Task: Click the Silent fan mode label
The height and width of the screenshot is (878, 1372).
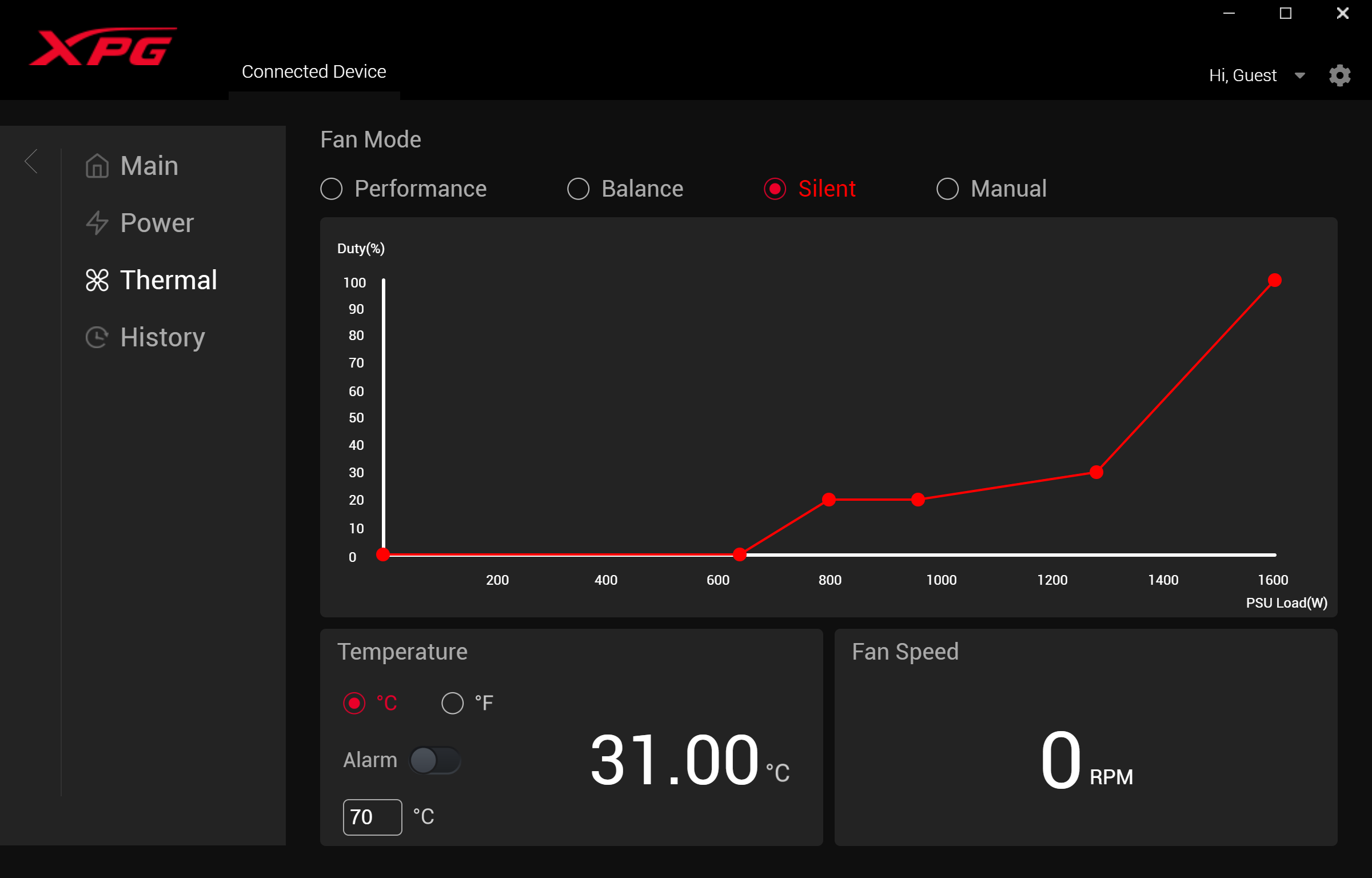Action: 827,188
